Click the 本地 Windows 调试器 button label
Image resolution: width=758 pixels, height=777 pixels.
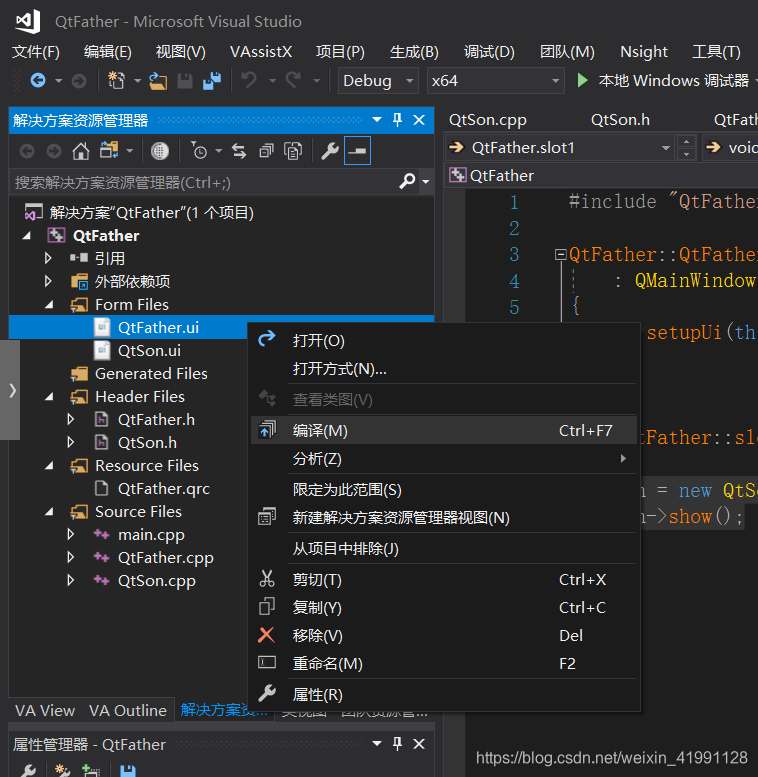pos(673,80)
